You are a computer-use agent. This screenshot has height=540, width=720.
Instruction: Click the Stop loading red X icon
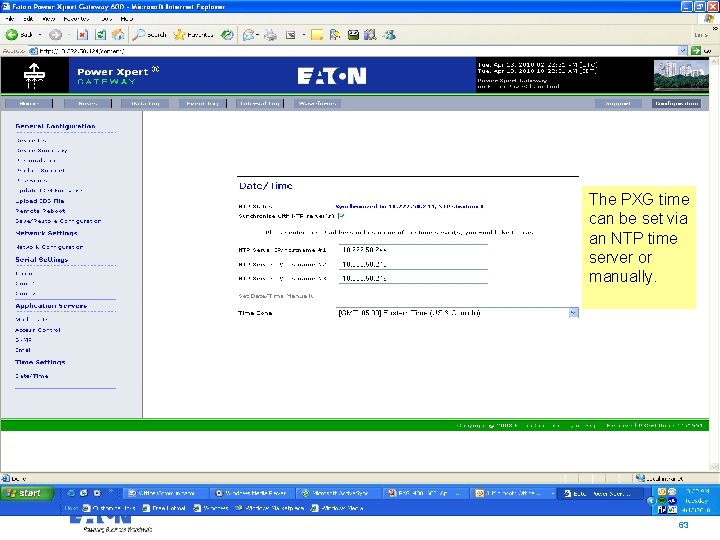[82, 34]
